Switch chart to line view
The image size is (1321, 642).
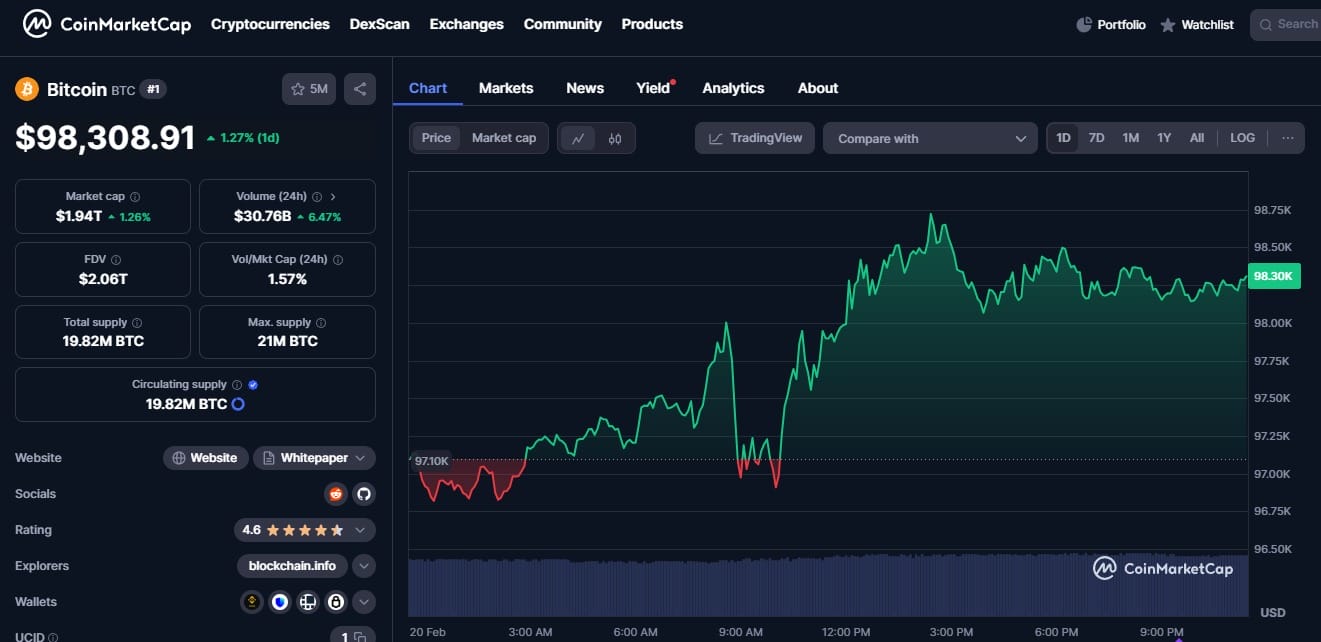point(578,138)
